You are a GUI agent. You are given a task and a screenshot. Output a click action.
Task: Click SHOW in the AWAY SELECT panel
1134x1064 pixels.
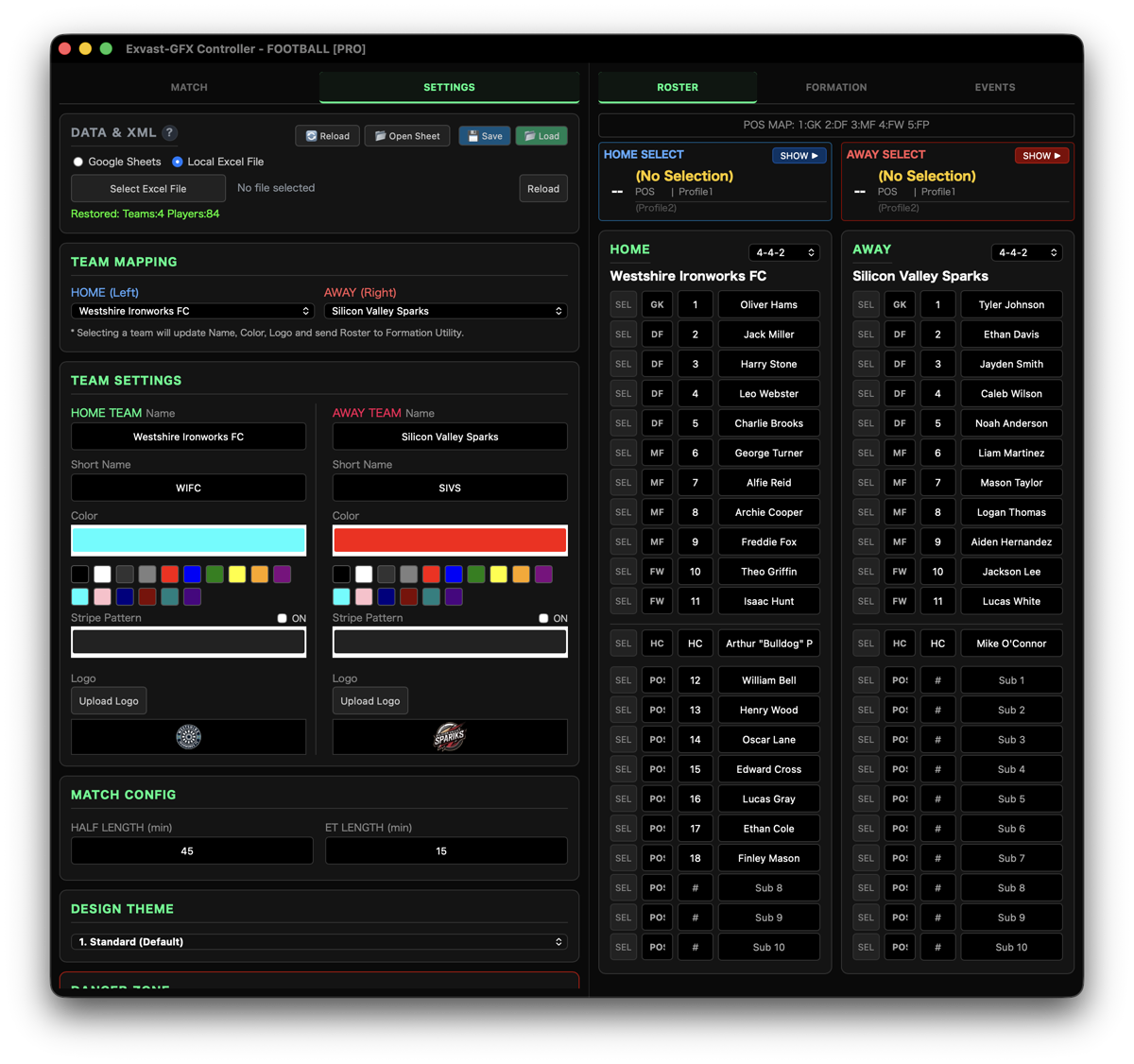(1042, 156)
